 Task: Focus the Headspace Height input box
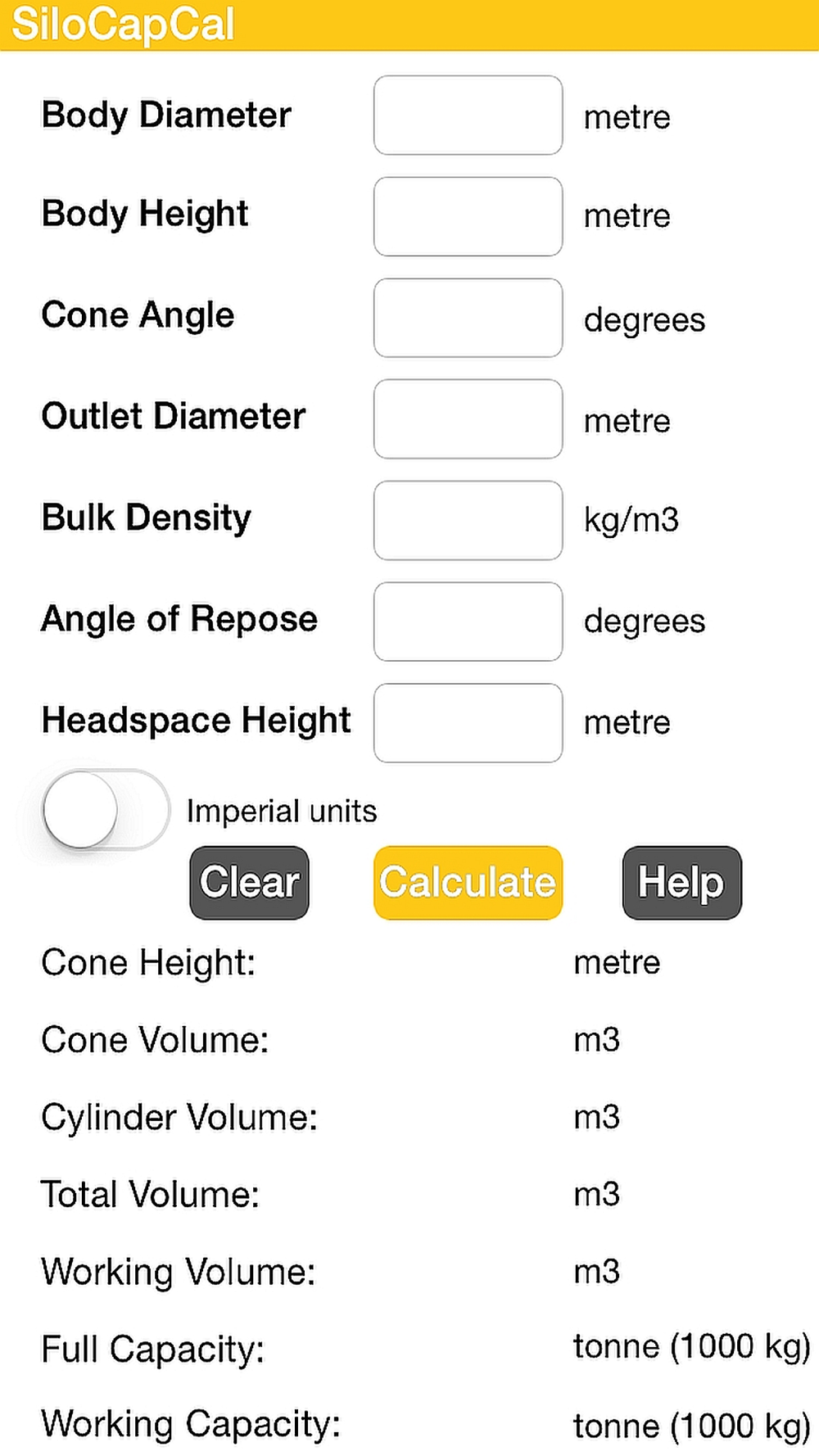468,723
